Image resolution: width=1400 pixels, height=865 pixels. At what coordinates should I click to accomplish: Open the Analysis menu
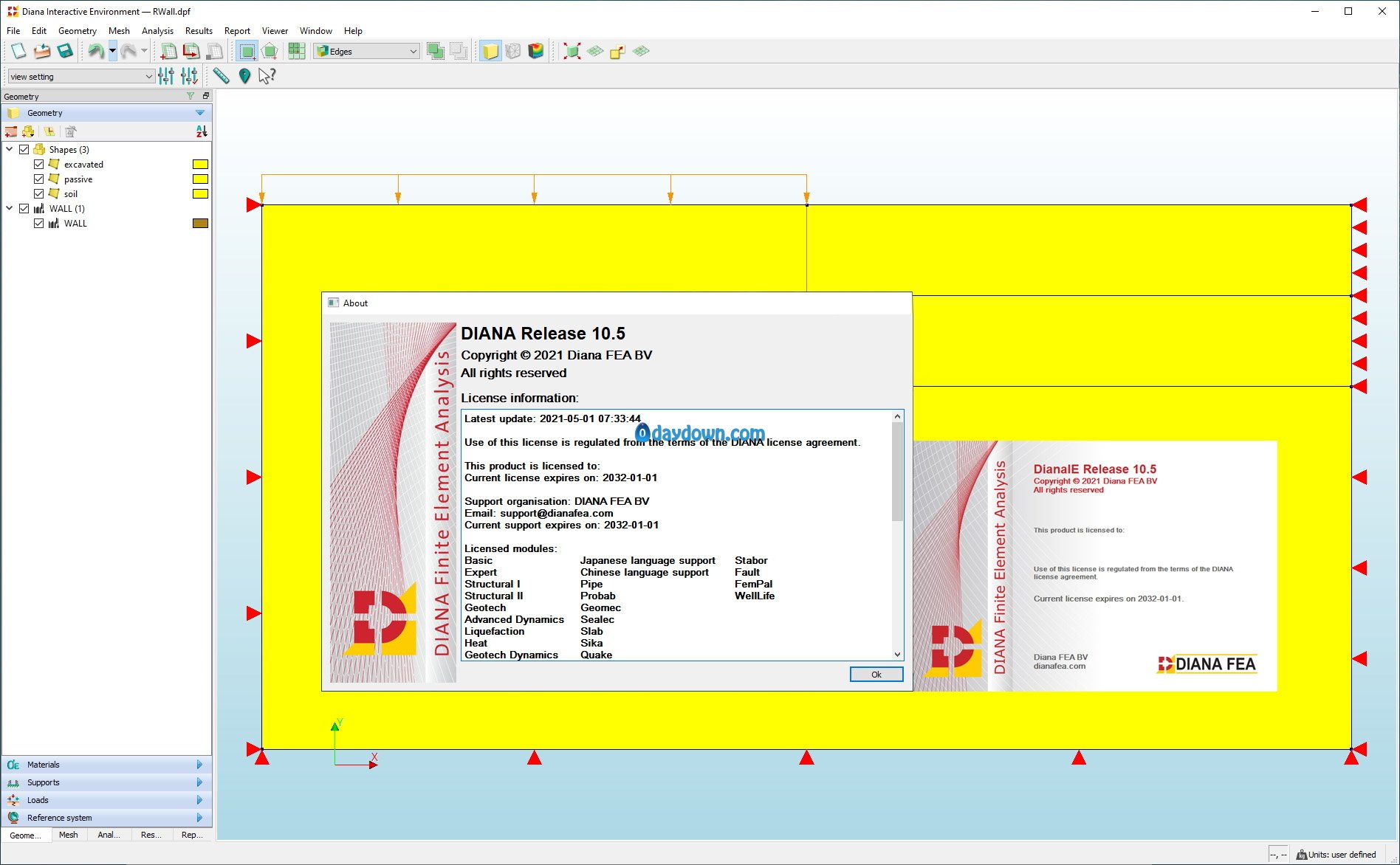click(157, 30)
